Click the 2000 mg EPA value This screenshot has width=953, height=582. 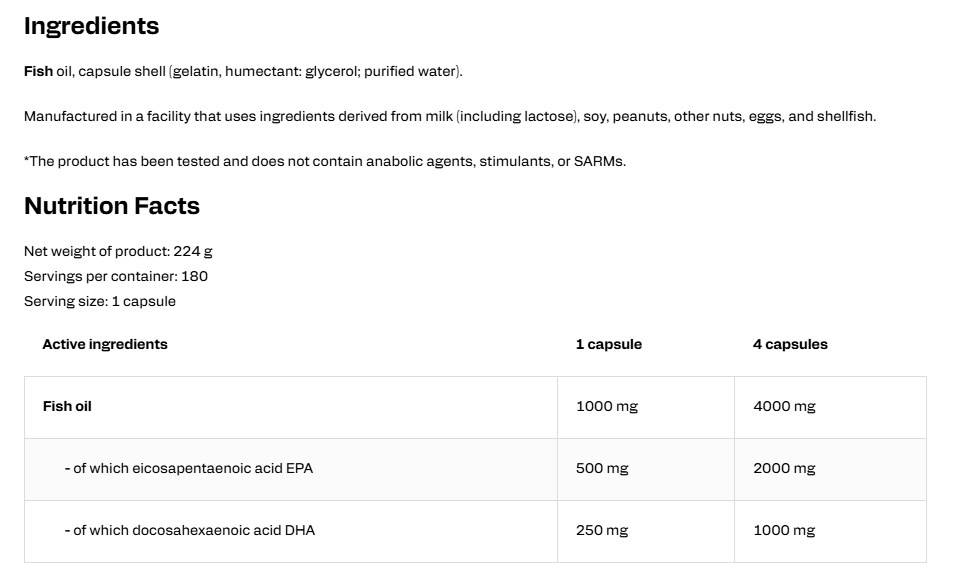click(x=784, y=468)
